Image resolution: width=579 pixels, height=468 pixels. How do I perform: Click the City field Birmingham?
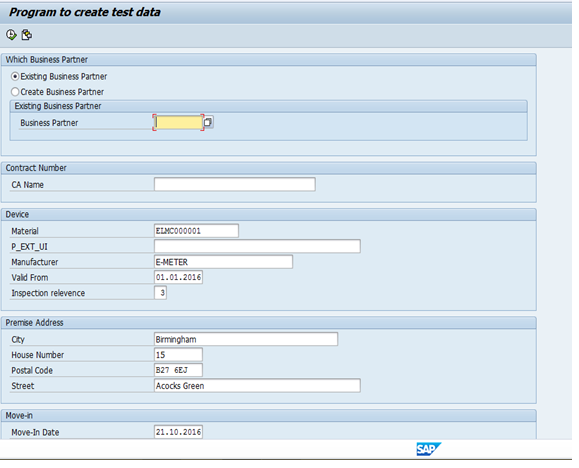[246, 339]
